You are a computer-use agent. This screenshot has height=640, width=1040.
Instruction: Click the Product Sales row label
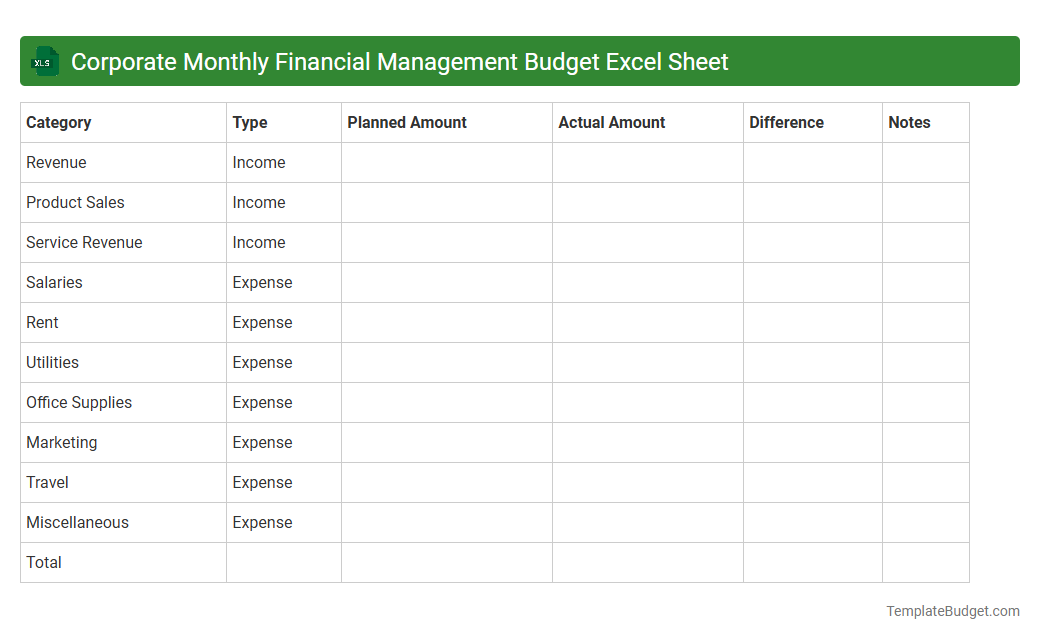click(x=75, y=202)
